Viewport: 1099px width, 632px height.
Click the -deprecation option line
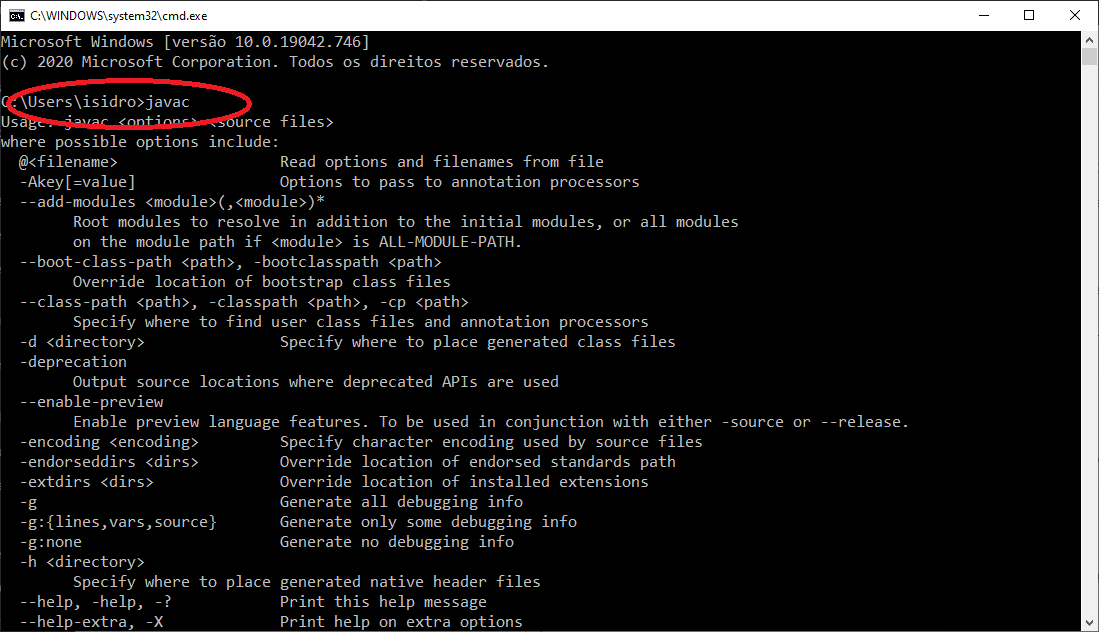[73, 362]
